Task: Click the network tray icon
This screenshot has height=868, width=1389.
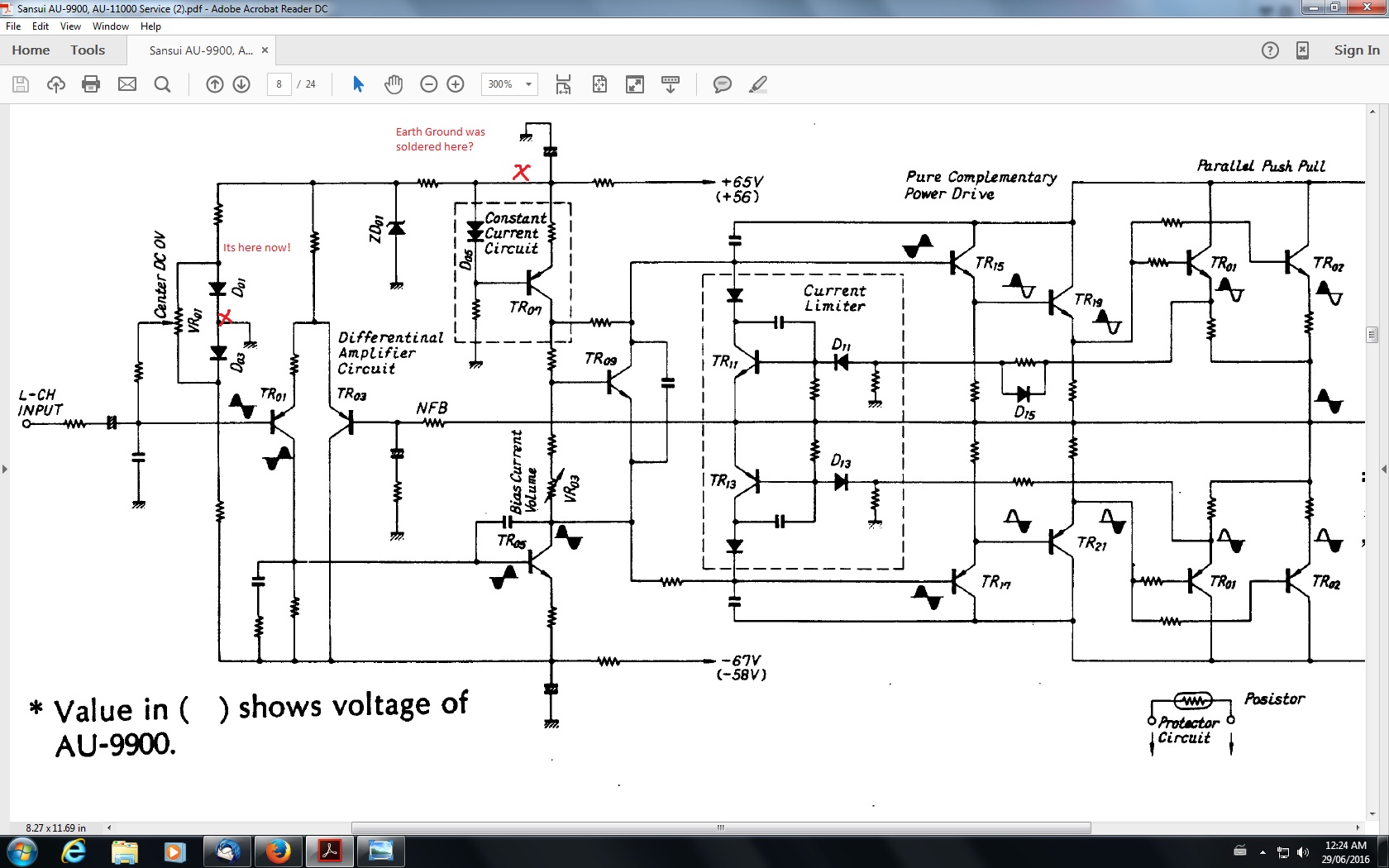Action: 1283,852
